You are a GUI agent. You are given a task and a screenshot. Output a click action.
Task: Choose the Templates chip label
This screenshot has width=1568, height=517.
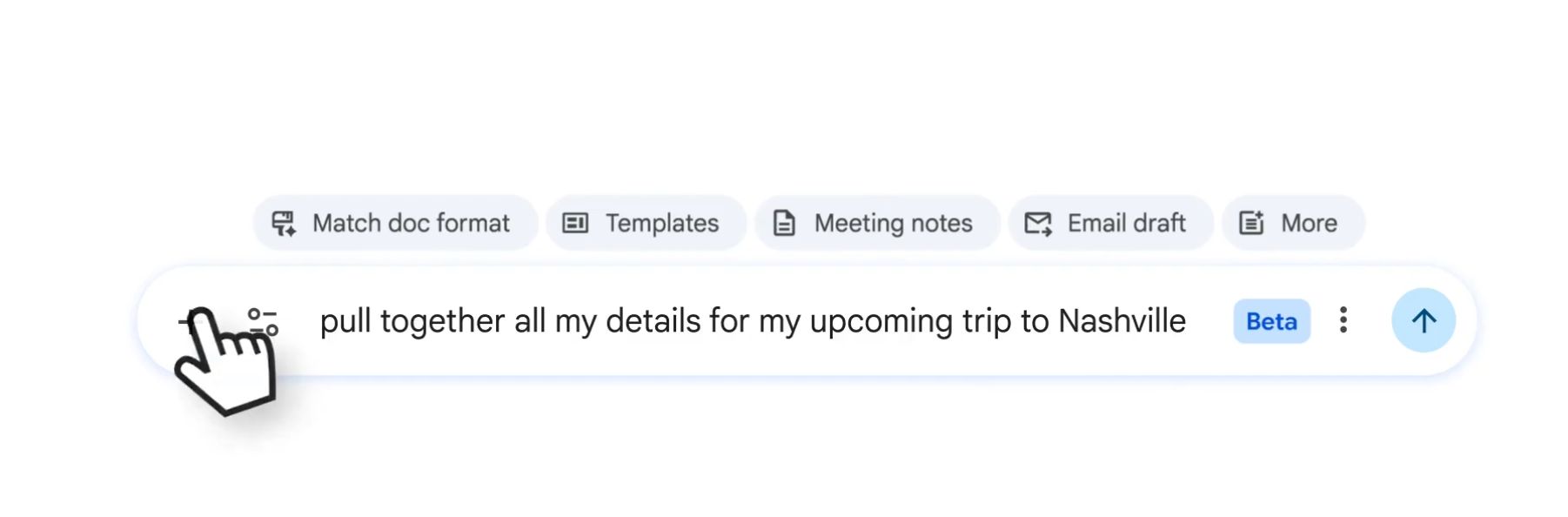point(662,224)
